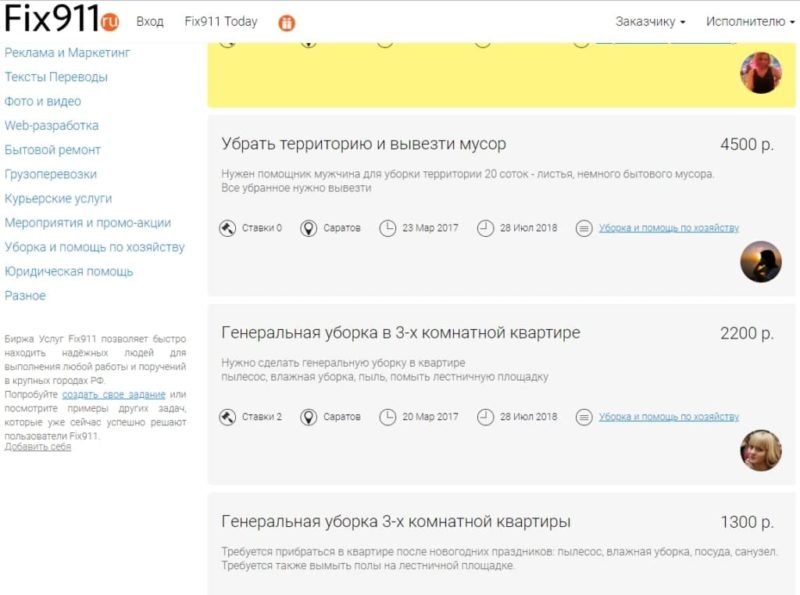Click the Добавить себя link
Viewport: 800px width, 595px height.
tap(38, 447)
